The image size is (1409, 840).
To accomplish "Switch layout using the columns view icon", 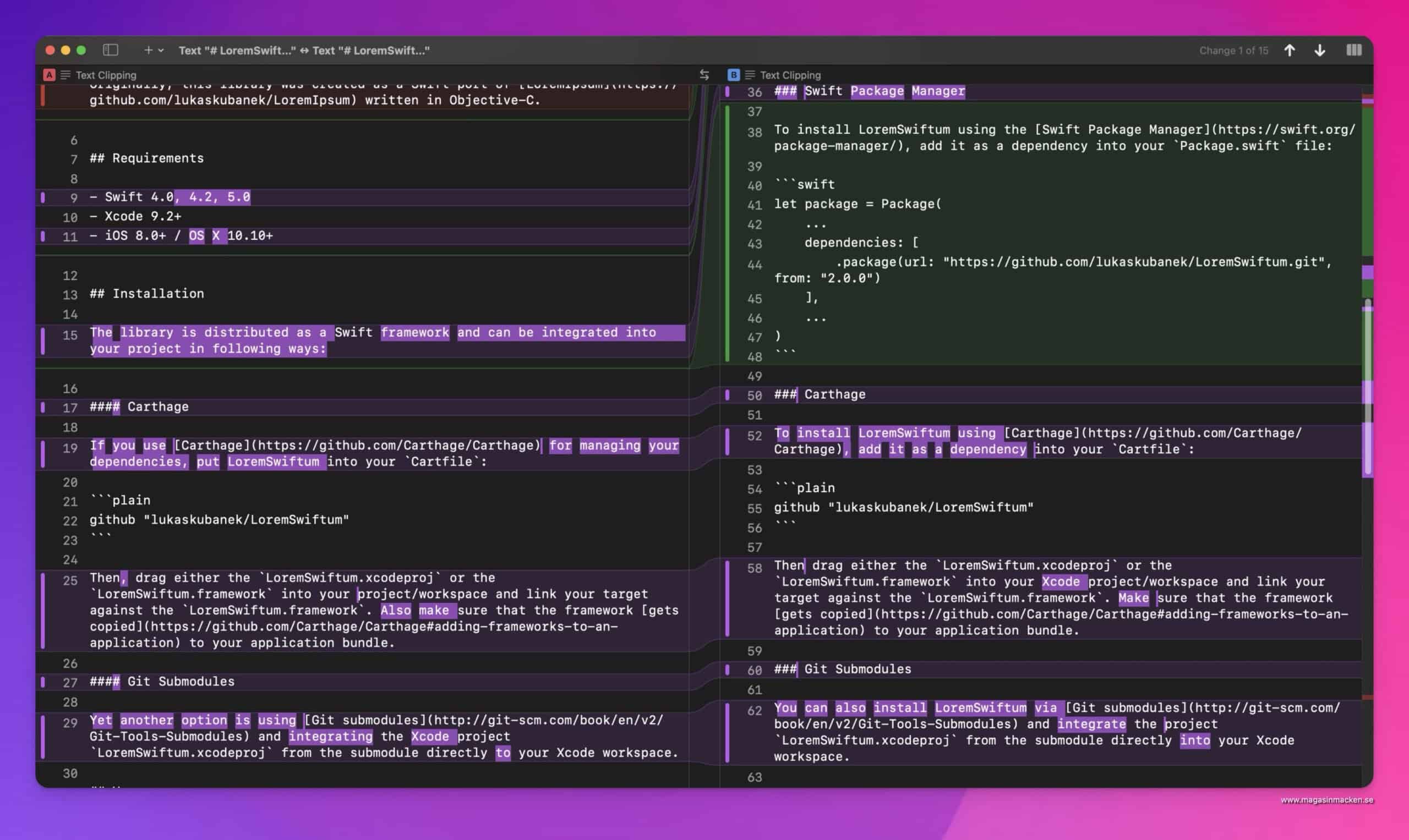I will [x=1353, y=51].
